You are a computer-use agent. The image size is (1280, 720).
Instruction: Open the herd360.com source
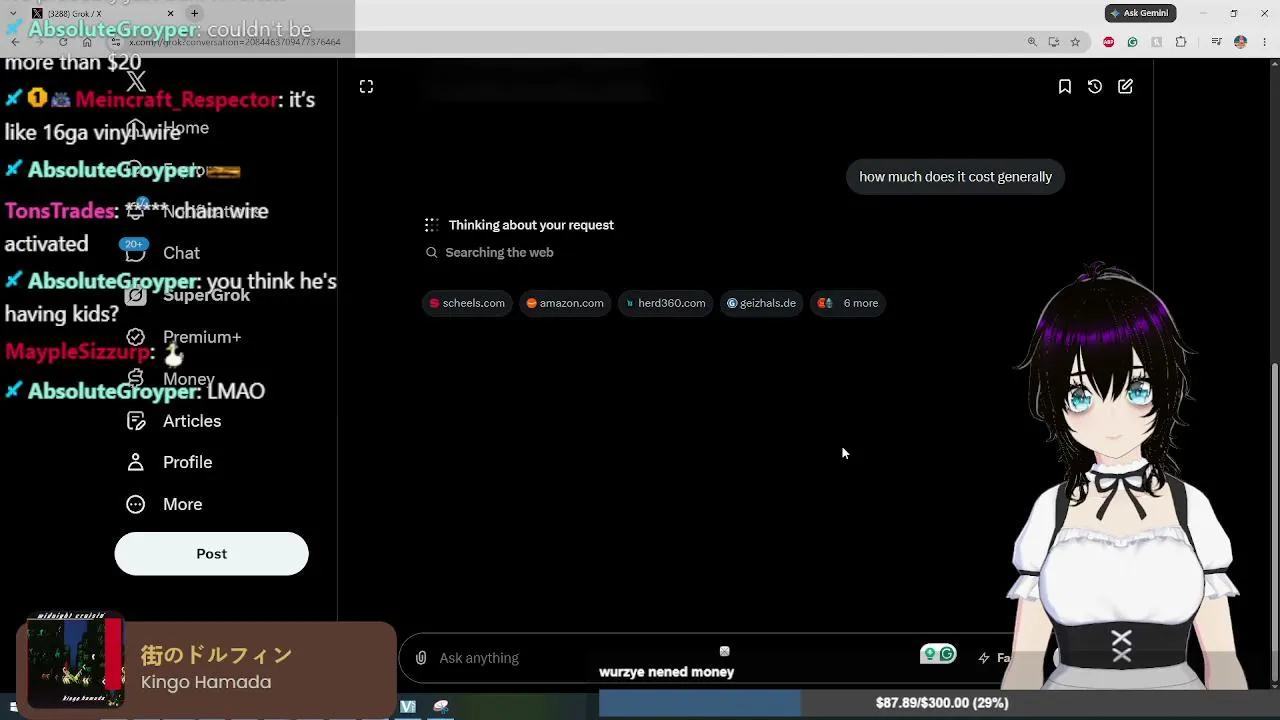(666, 303)
